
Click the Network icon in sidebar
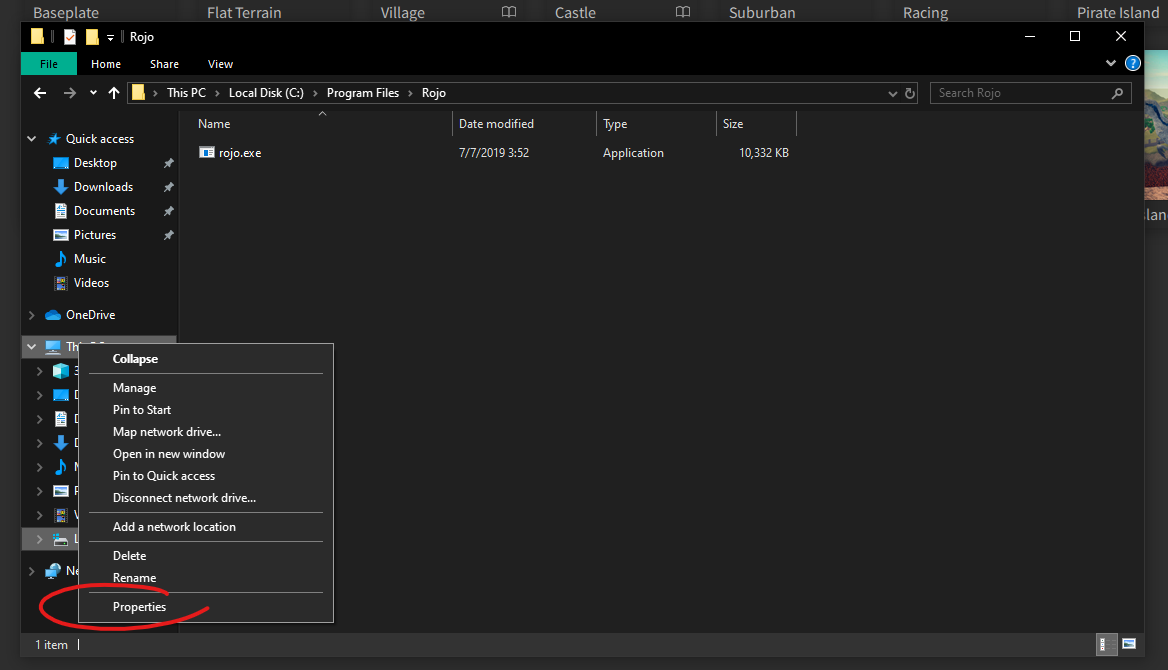(x=53, y=571)
